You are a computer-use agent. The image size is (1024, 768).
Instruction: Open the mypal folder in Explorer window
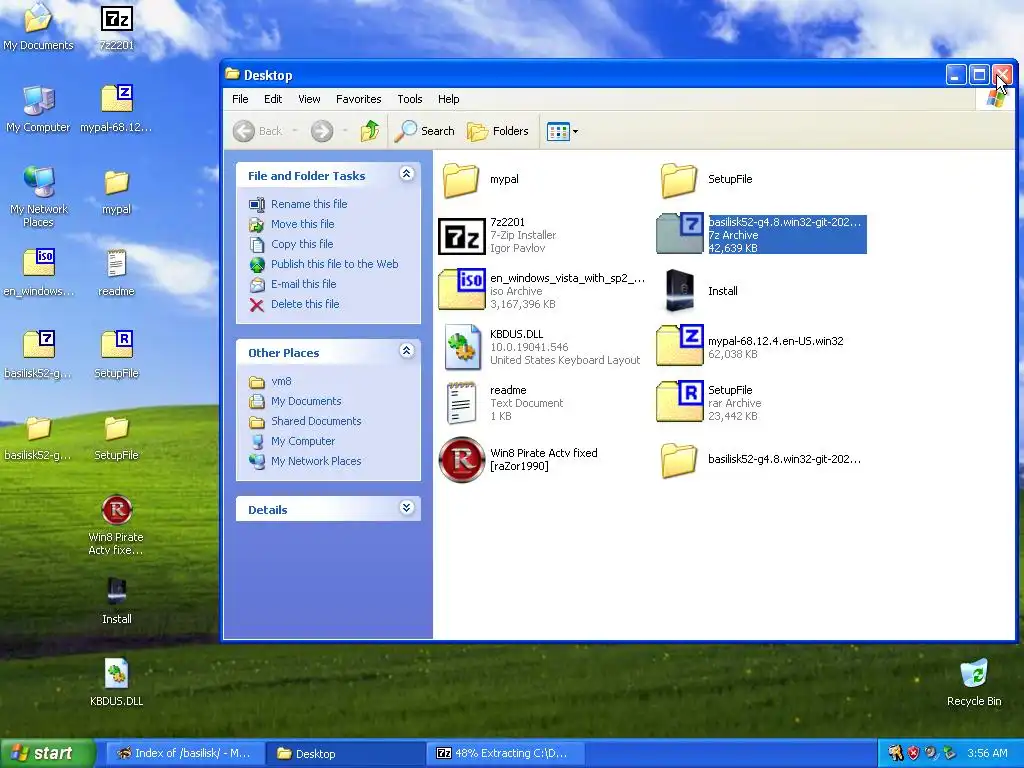(481, 179)
